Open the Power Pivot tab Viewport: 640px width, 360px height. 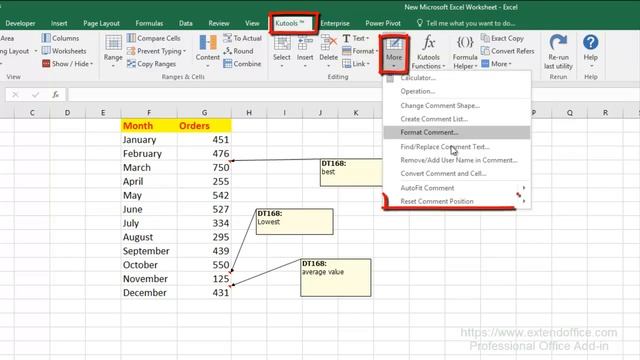[x=383, y=23]
